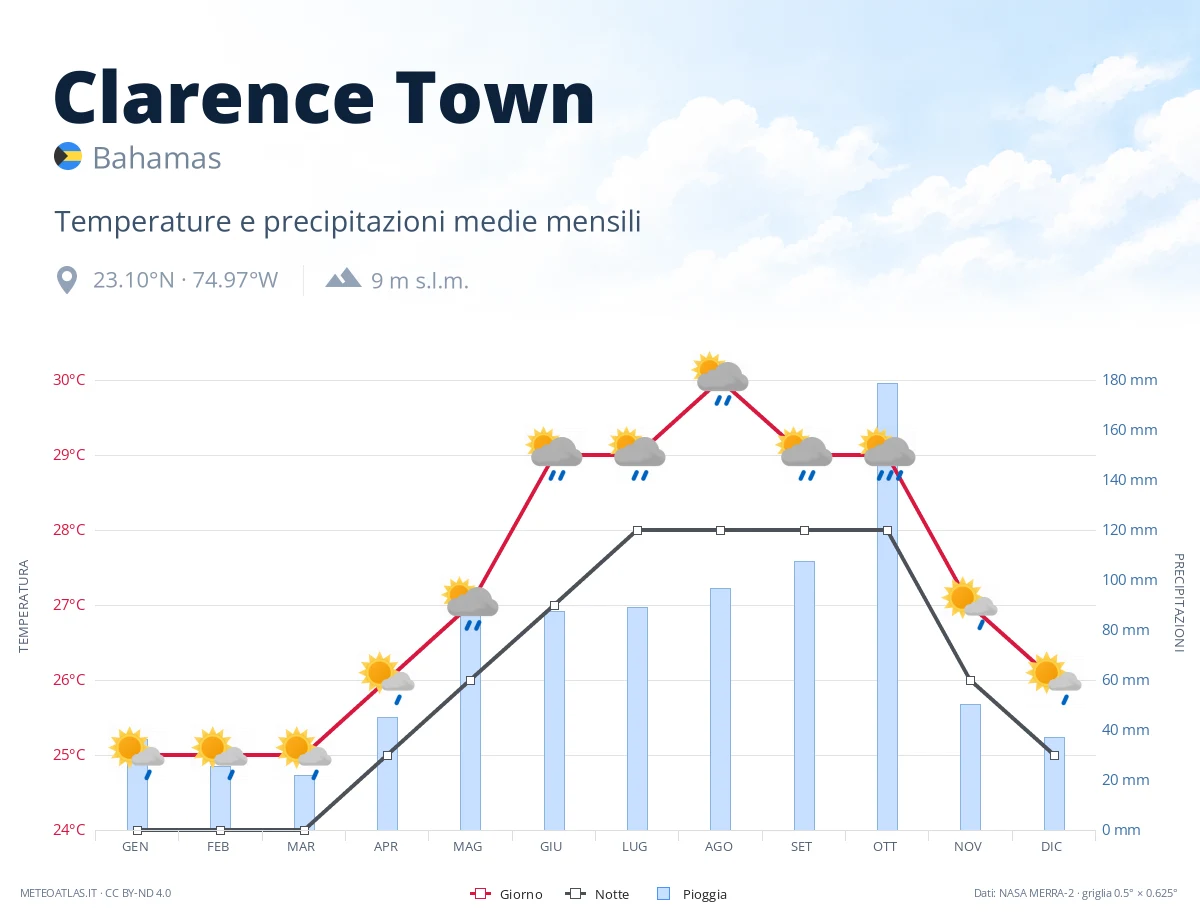Toggle the Notte legend entry
This screenshot has height=920, width=1200.
coord(597,894)
